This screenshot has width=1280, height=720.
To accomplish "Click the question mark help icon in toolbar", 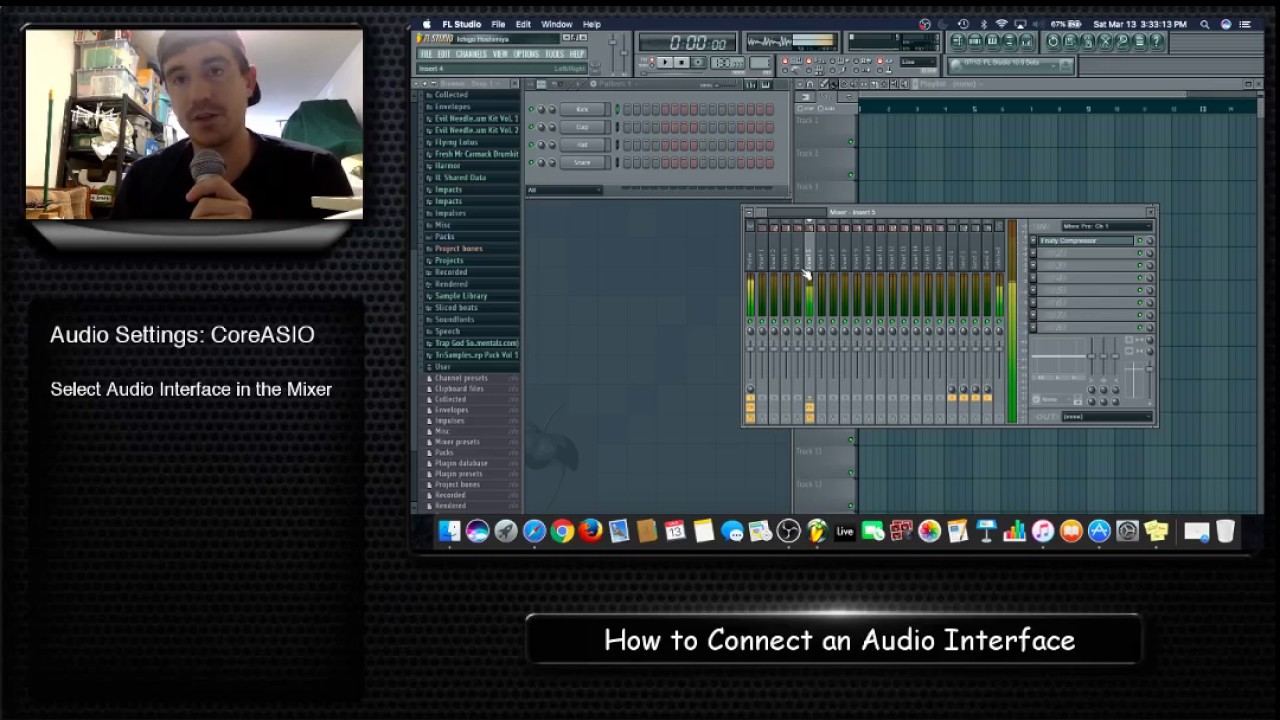I will [1156, 41].
